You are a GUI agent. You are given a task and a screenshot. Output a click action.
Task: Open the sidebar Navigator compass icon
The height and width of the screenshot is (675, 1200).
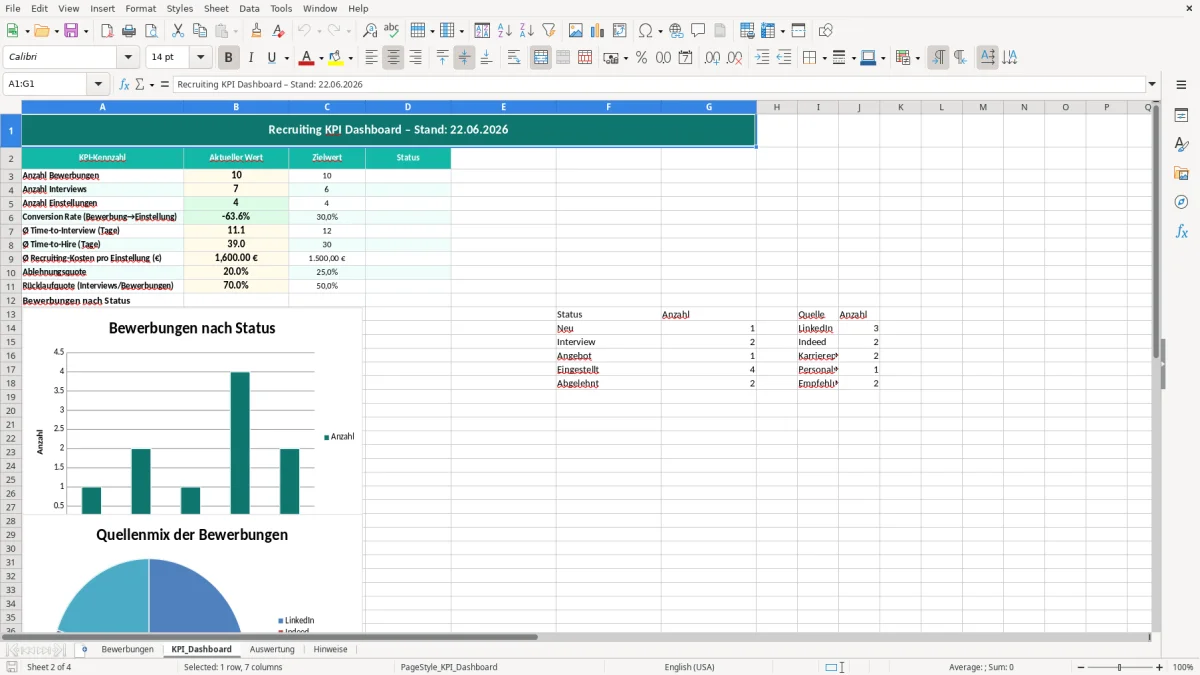click(x=1182, y=202)
